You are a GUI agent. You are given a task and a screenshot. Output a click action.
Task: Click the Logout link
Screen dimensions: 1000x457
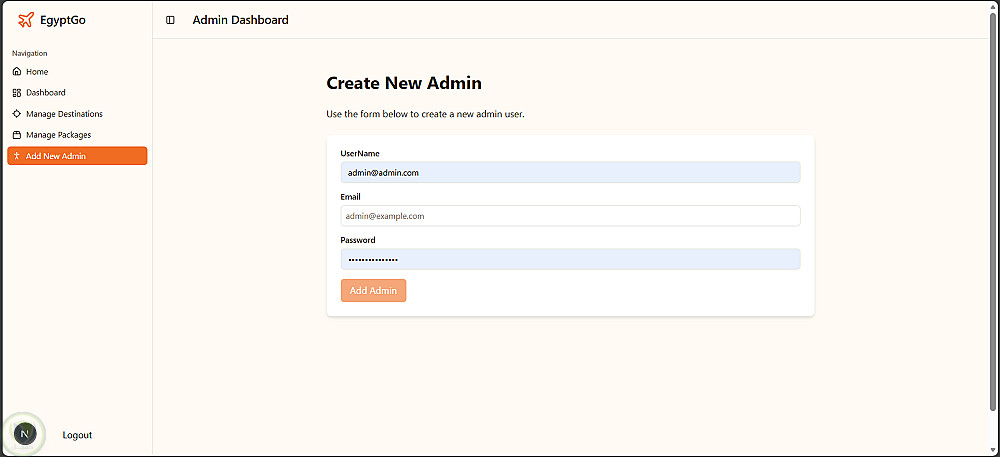(x=77, y=435)
